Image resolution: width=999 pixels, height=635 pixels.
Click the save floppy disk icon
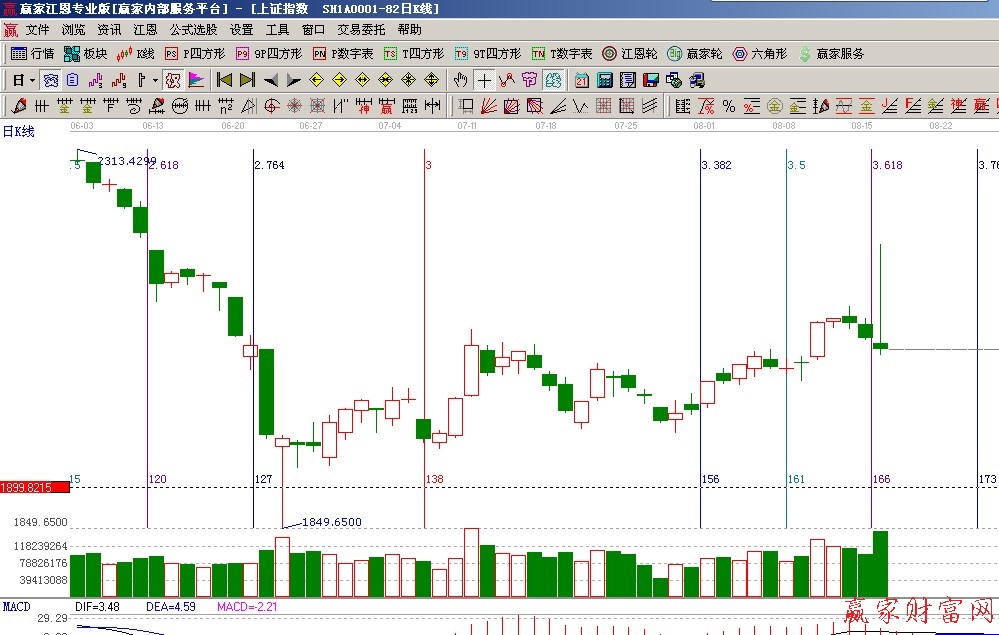pos(650,80)
